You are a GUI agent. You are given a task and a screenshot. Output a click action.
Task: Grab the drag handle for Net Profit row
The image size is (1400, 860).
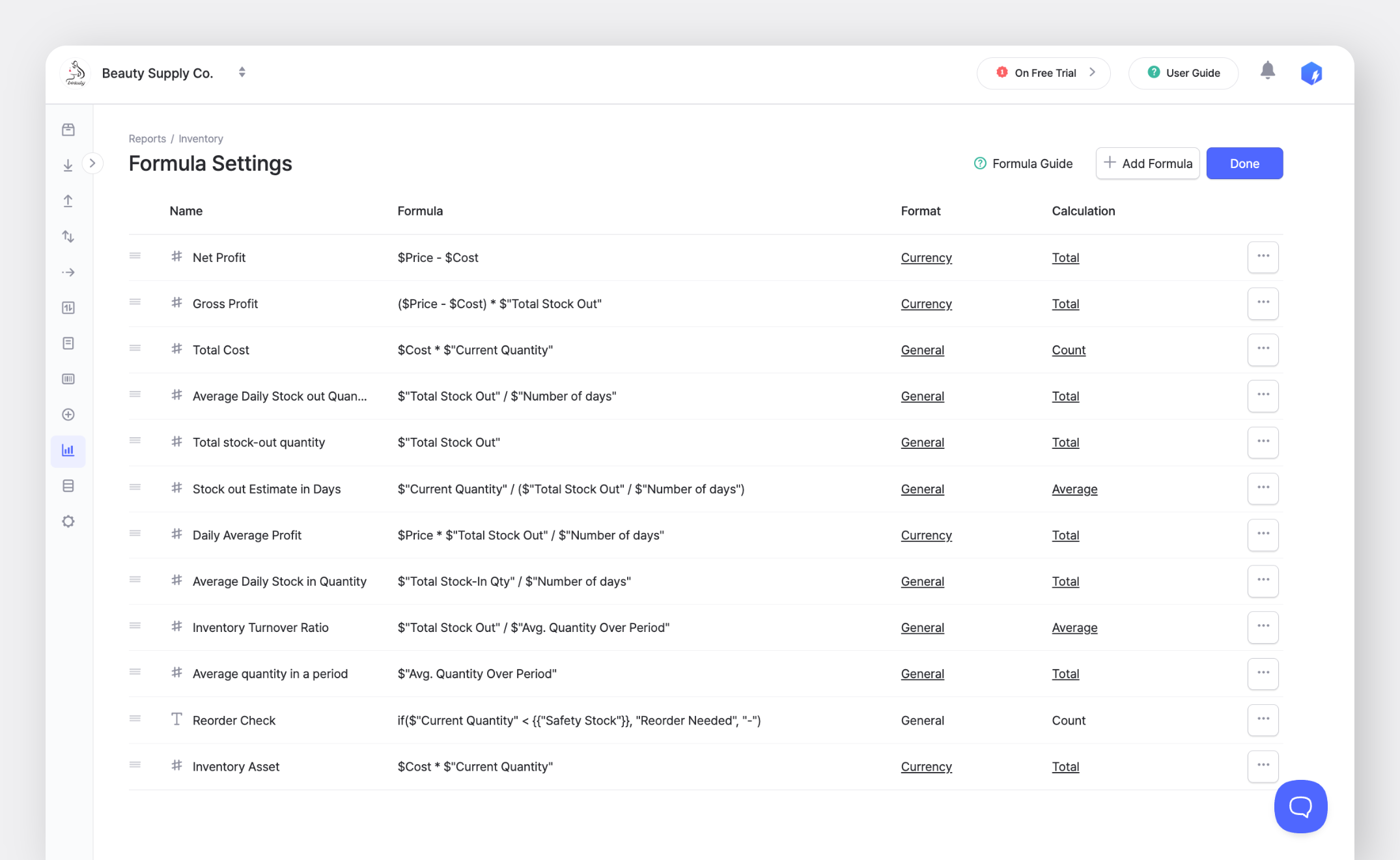(135, 256)
